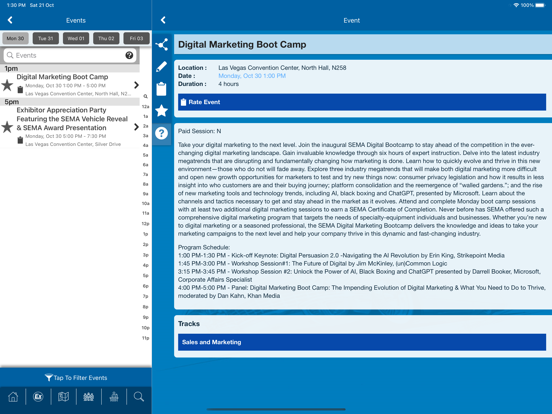Tap To Filter Events button
552x414 pixels.
click(76, 378)
